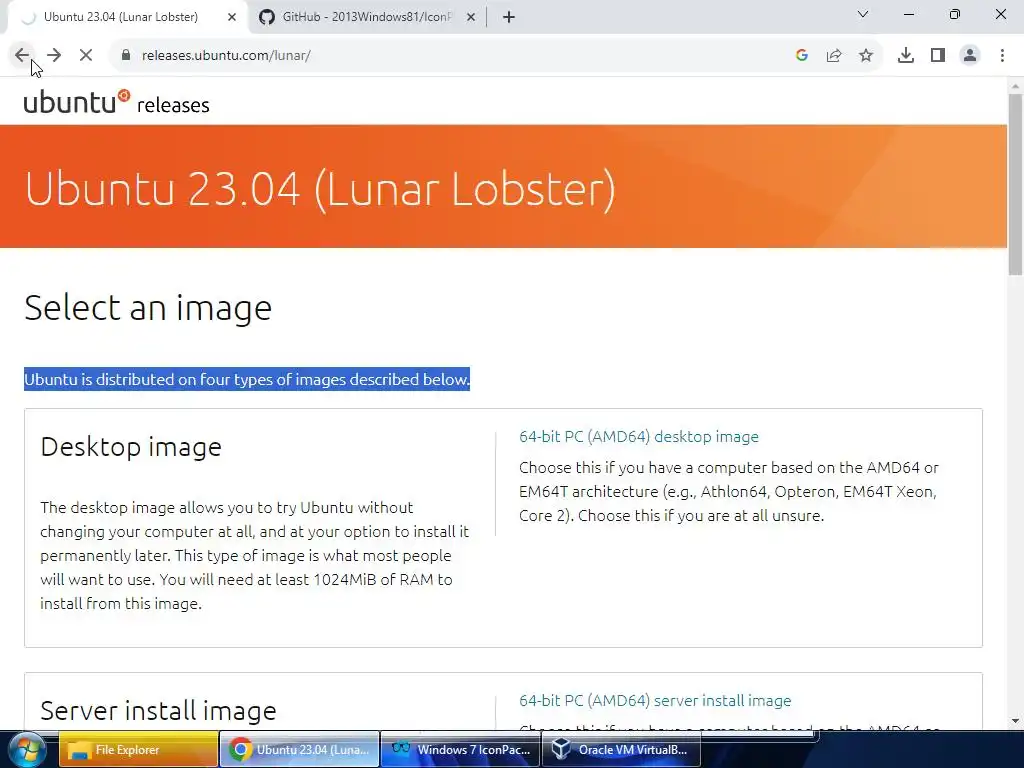
Task: Click the scrollbar up arrow
Action: pos(1015,86)
